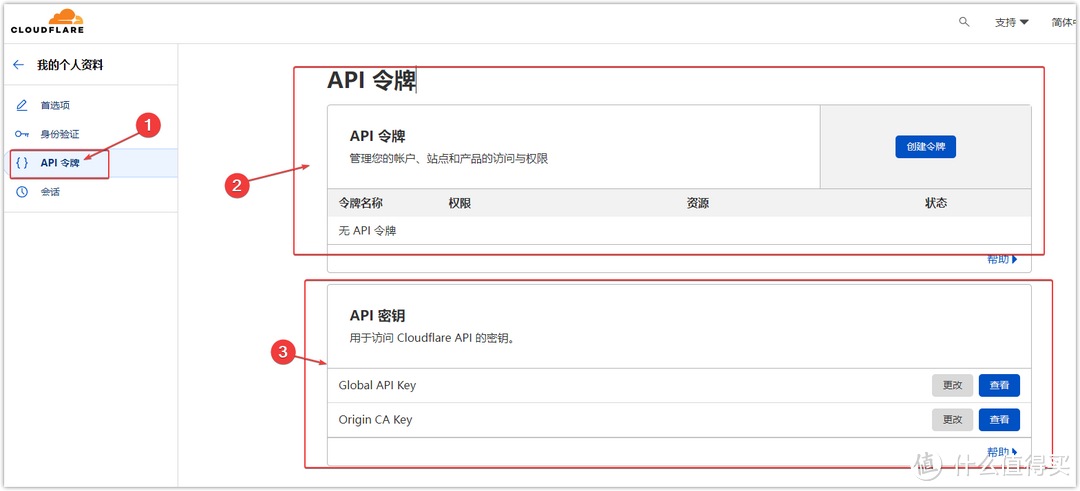Click the 我的个人资料 heading text
Viewport: 1080px width, 491px height.
(x=70, y=65)
